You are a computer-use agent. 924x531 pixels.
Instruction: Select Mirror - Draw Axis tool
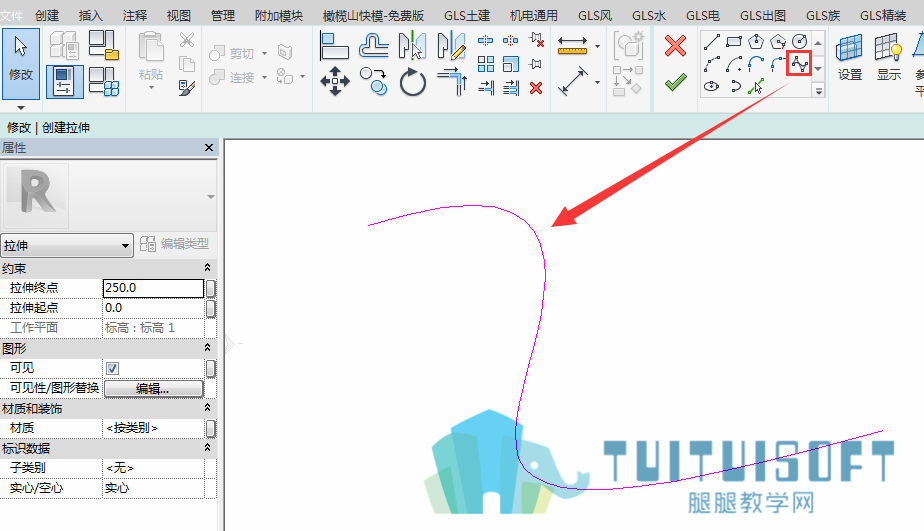pos(451,46)
